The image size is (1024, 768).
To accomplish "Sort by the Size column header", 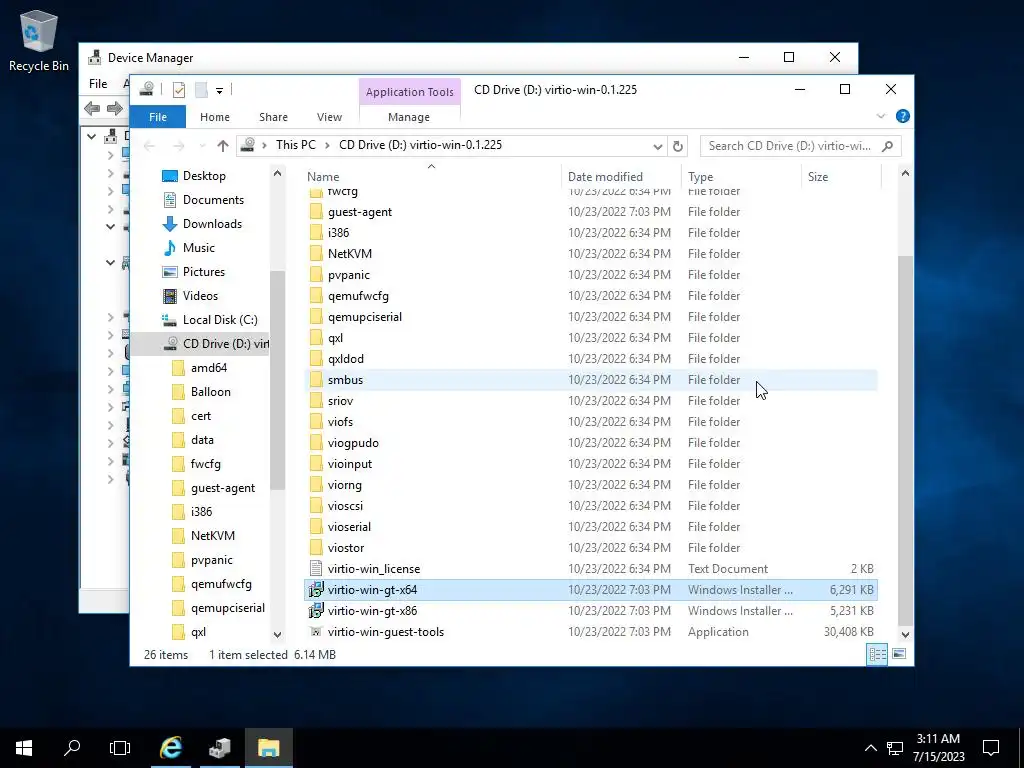I will click(818, 177).
